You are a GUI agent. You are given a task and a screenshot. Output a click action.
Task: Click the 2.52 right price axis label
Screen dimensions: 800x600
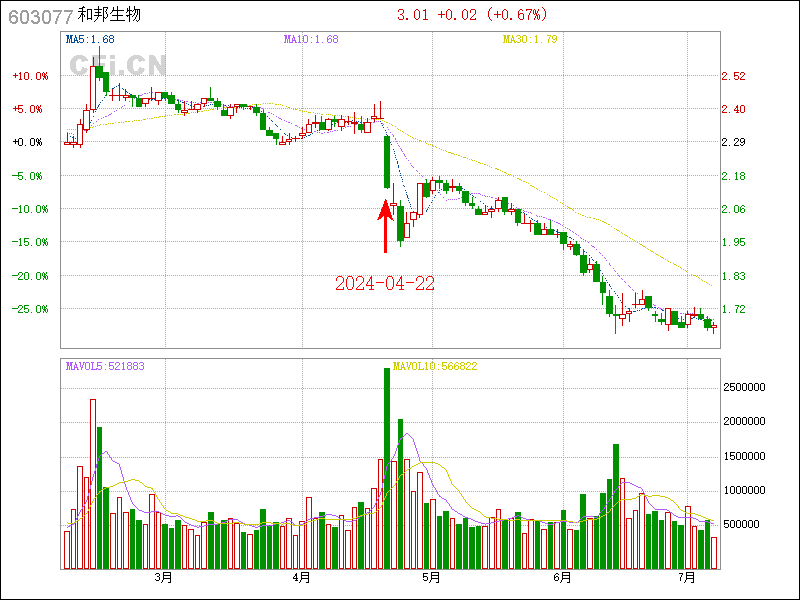(734, 76)
